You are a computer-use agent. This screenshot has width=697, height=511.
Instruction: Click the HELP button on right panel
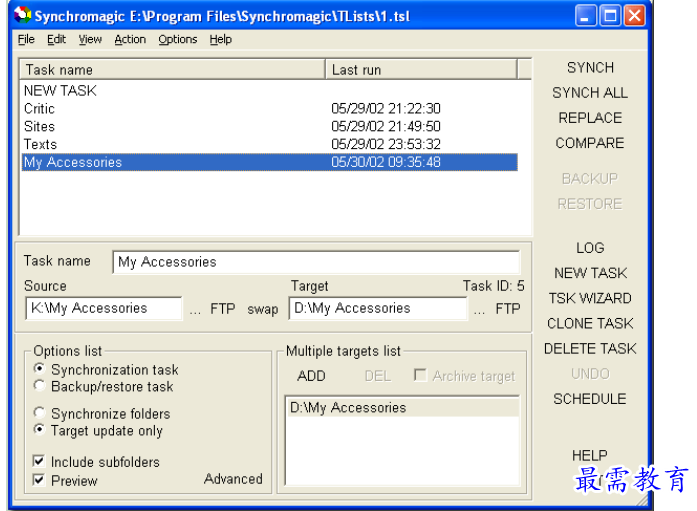coord(589,455)
